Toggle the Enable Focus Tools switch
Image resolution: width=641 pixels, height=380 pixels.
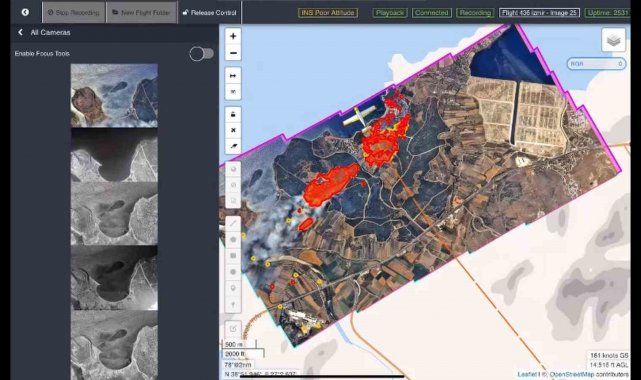tap(202, 54)
